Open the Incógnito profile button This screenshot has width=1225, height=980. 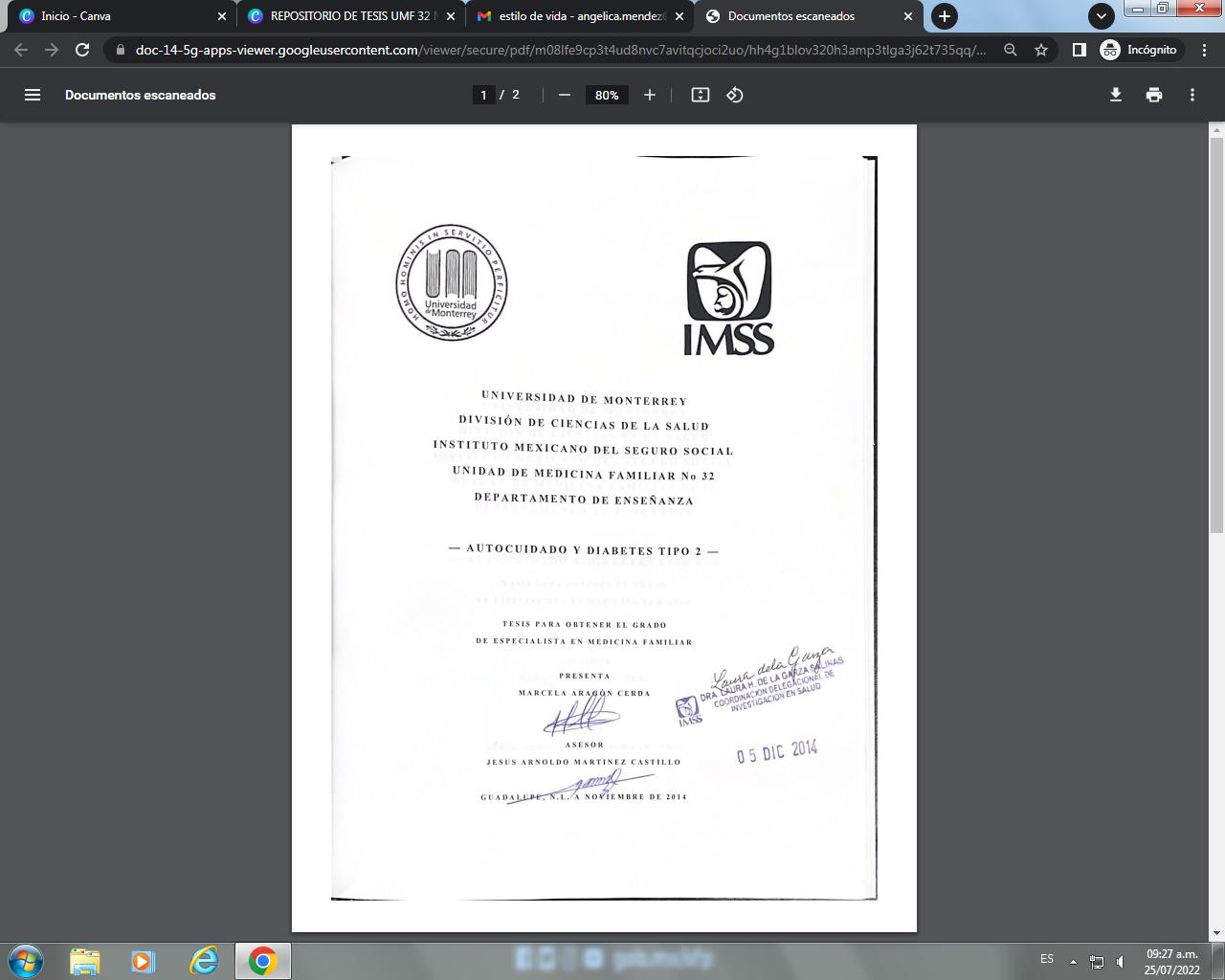(x=1141, y=50)
